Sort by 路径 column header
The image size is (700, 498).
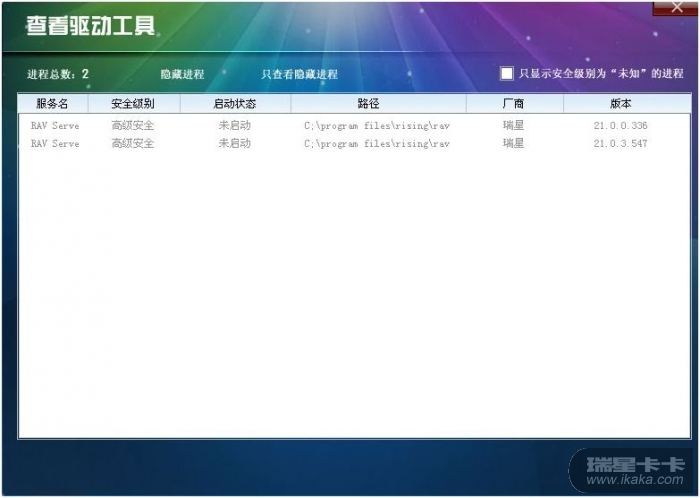pyautogui.click(x=379, y=104)
